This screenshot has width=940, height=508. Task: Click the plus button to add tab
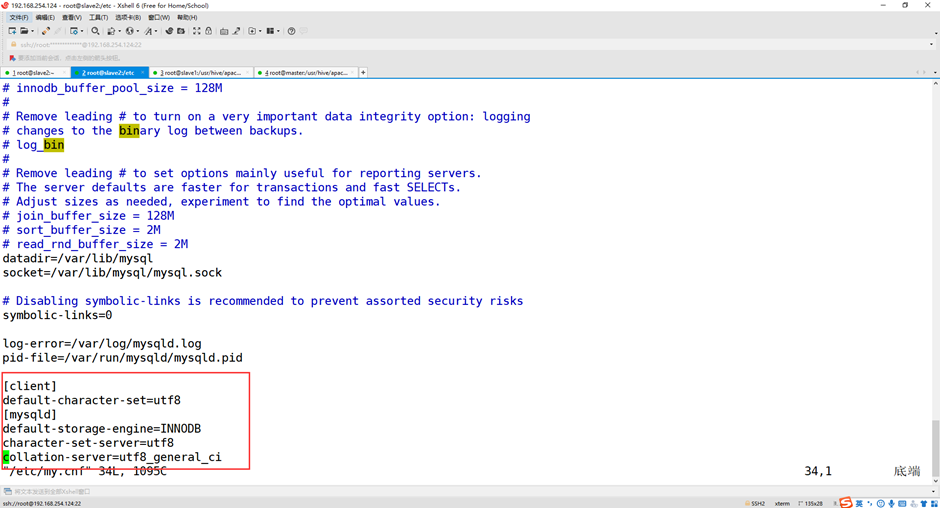coord(363,73)
